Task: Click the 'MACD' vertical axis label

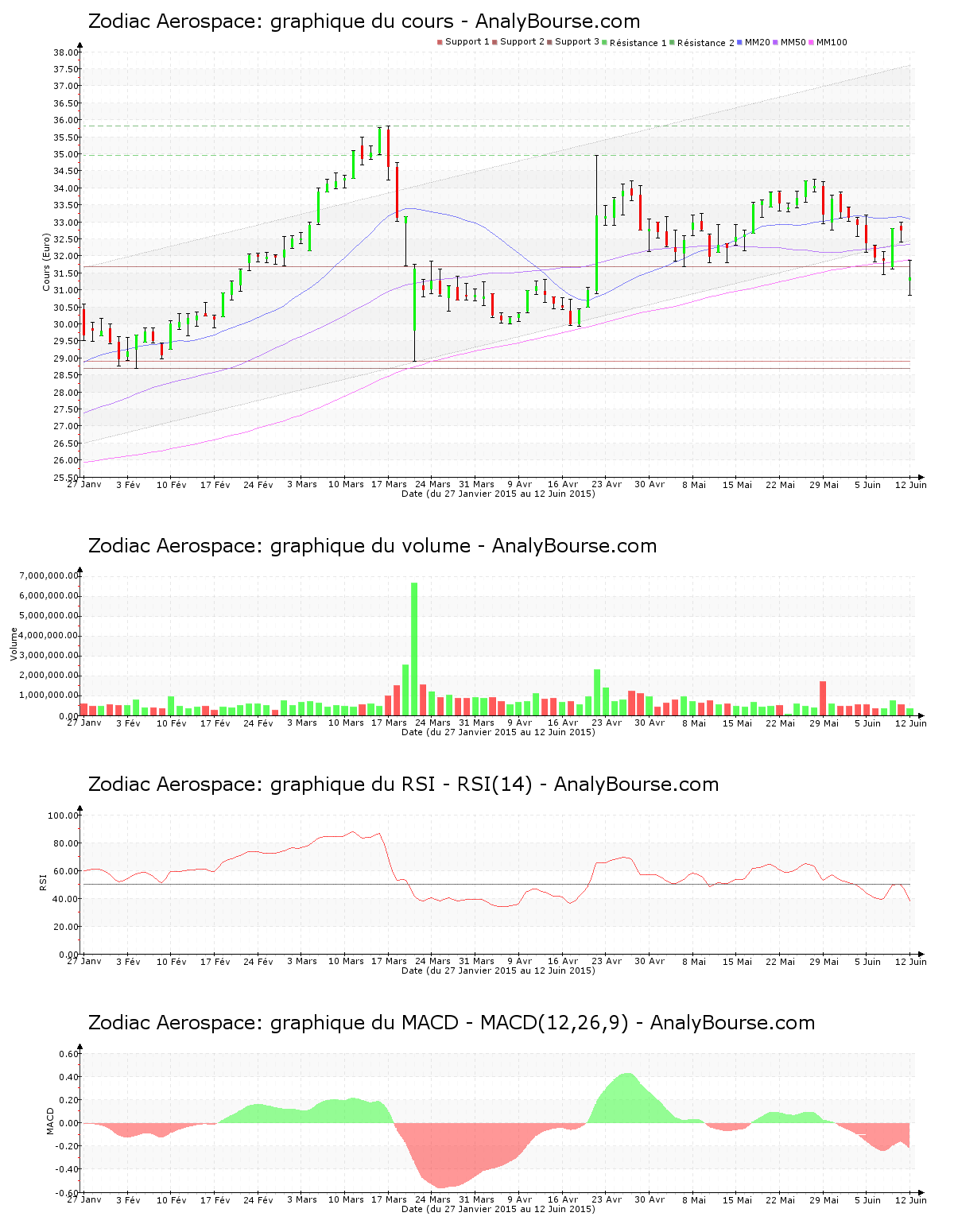Action: pyautogui.click(x=51, y=1121)
